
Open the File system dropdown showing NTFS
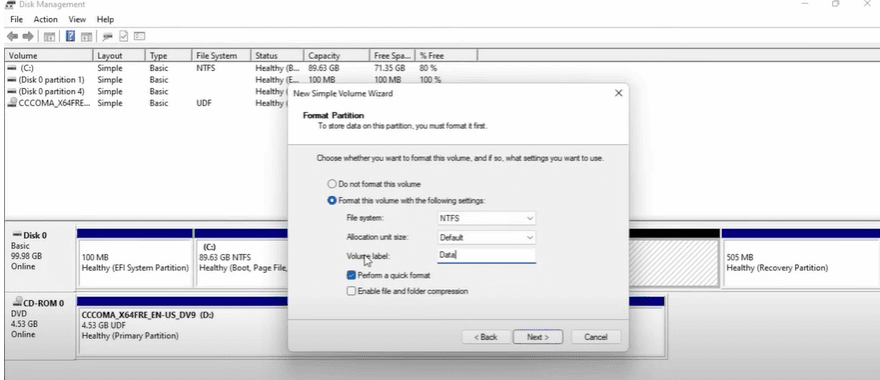click(486, 218)
